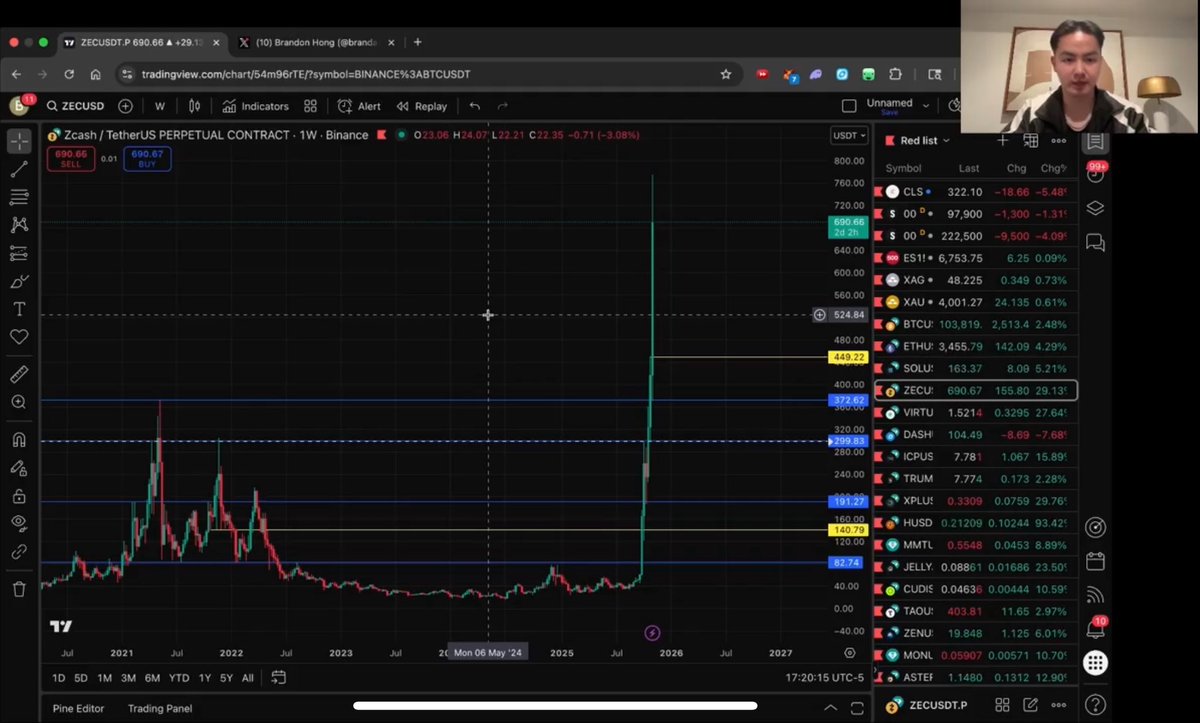Screen dimensions: 1200x723
Task: Select the 5D time range
Action: coord(81,678)
